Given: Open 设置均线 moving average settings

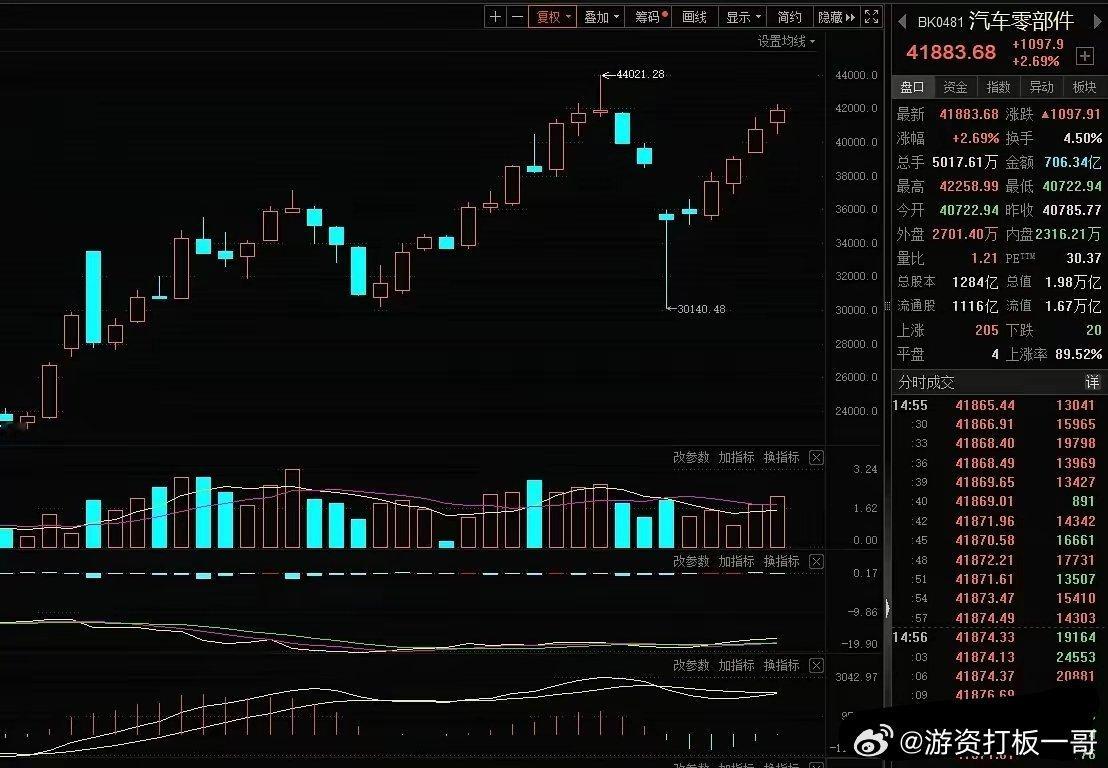Looking at the screenshot, I should (x=786, y=42).
